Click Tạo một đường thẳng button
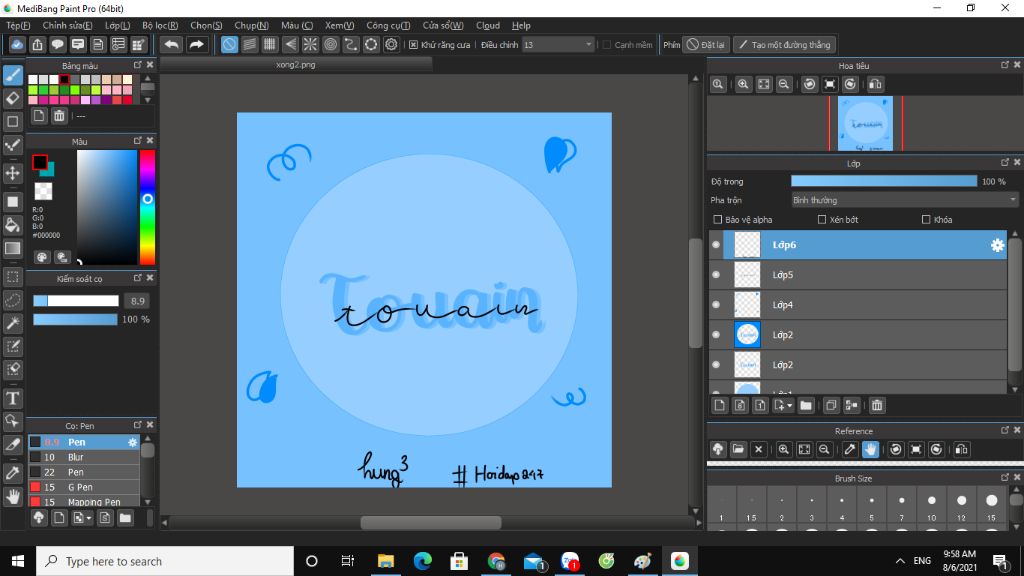 point(785,44)
